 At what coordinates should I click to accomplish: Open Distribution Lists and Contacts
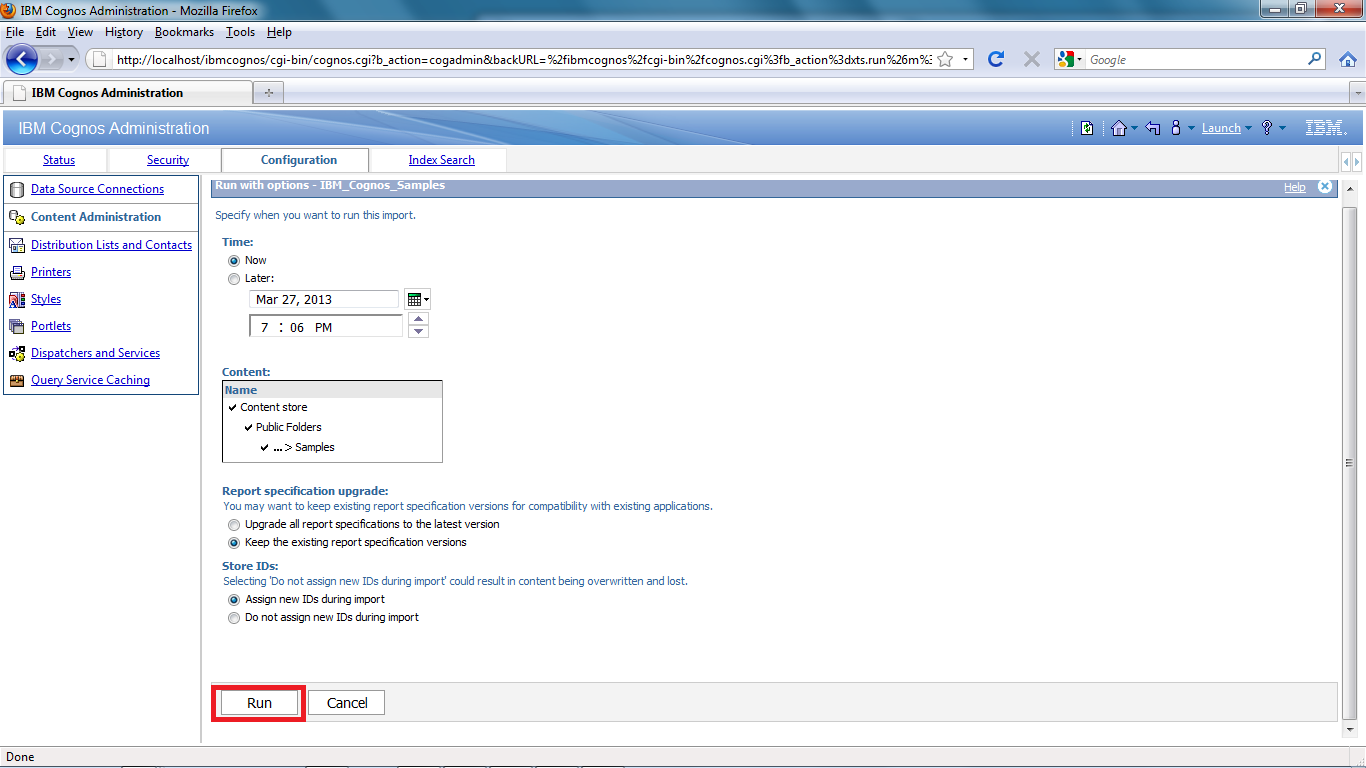[x=111, y=245]
